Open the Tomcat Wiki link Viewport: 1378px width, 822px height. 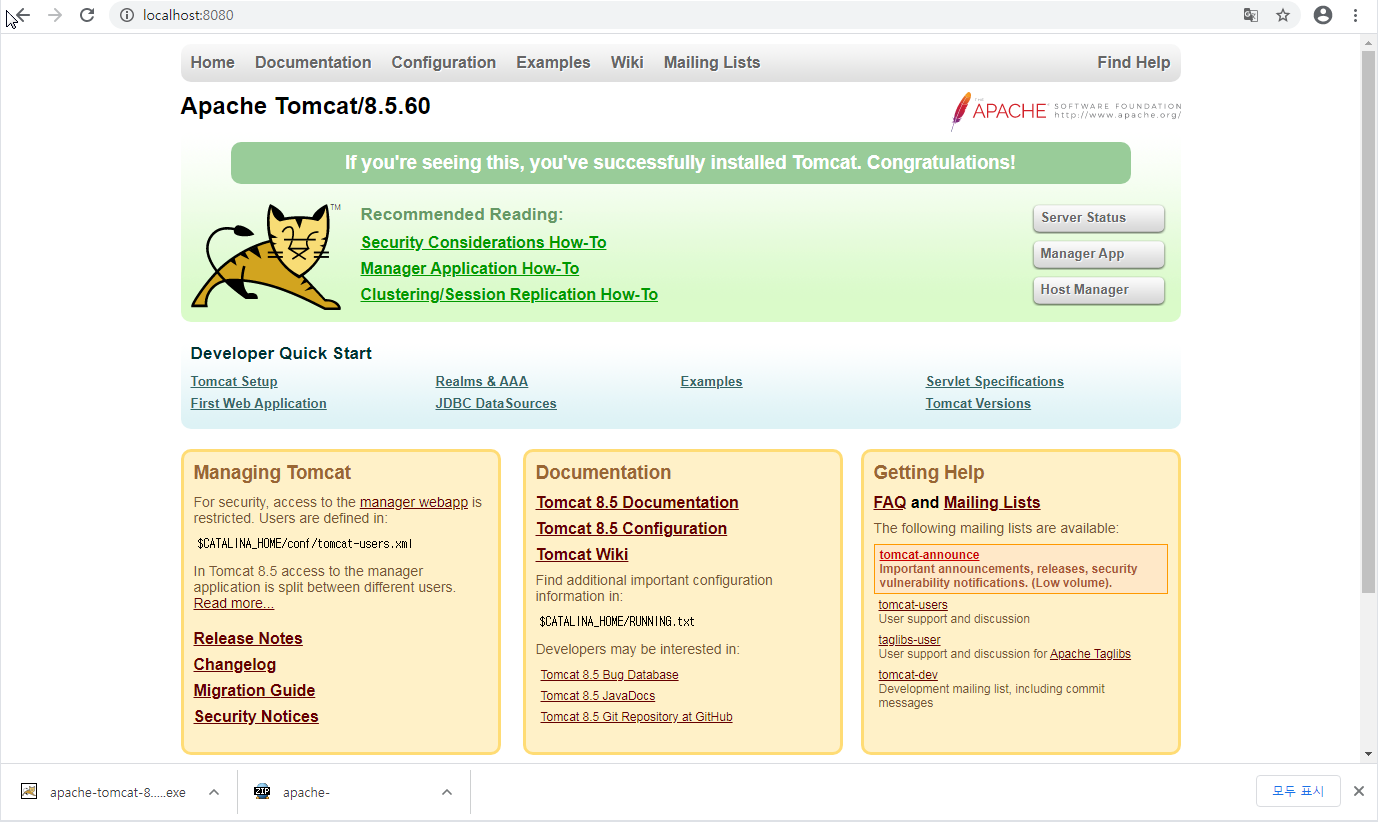click(582, 554)
